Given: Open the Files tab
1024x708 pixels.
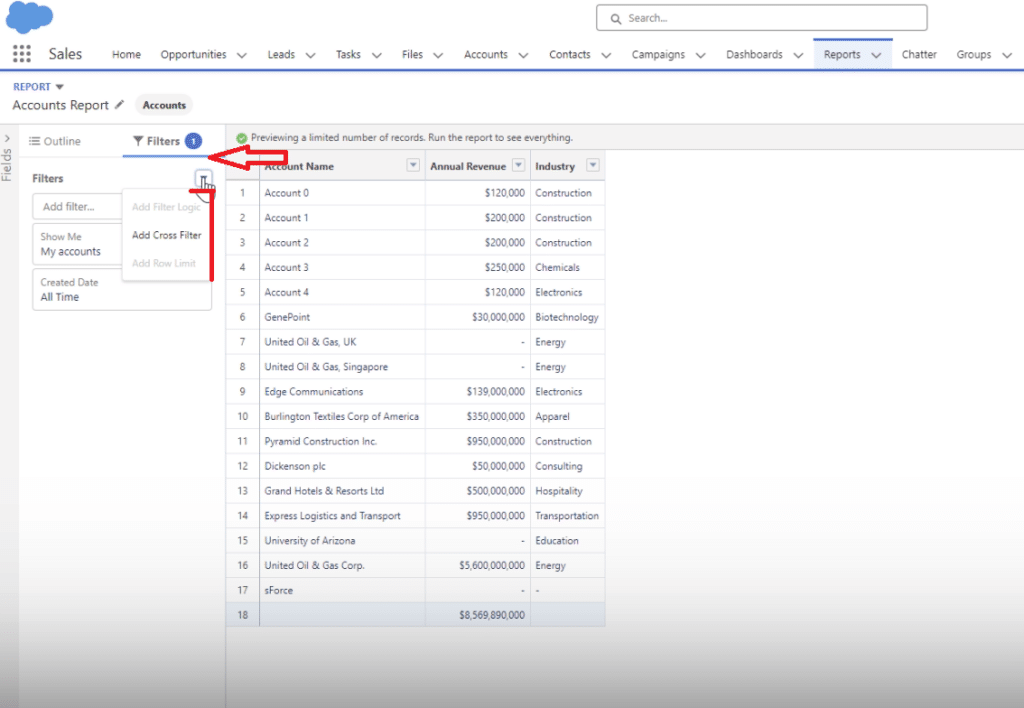Looking at the screenshot, I should (x=412, y=55).
